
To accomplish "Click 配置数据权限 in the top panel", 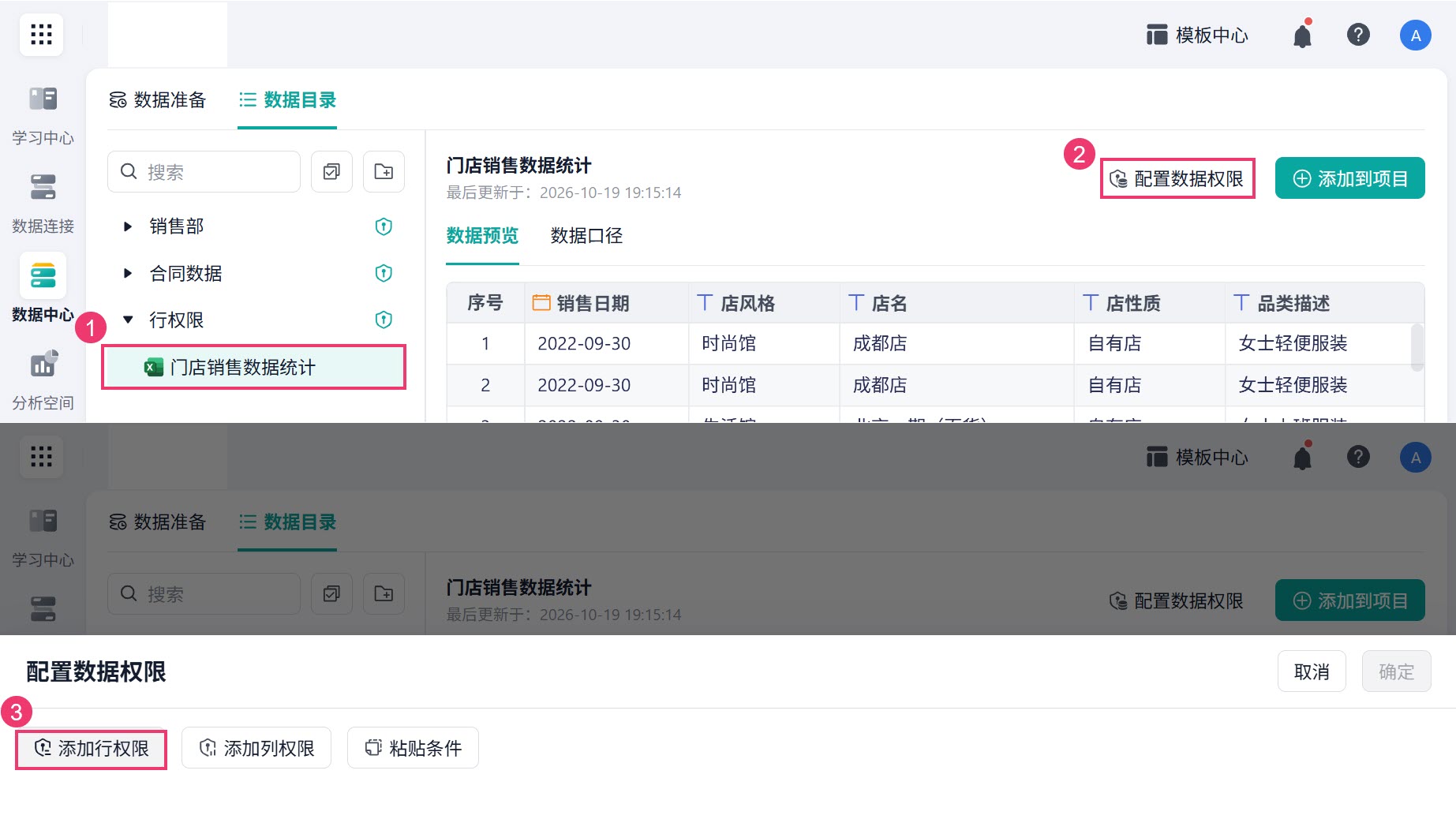I will pos(1177,178).
